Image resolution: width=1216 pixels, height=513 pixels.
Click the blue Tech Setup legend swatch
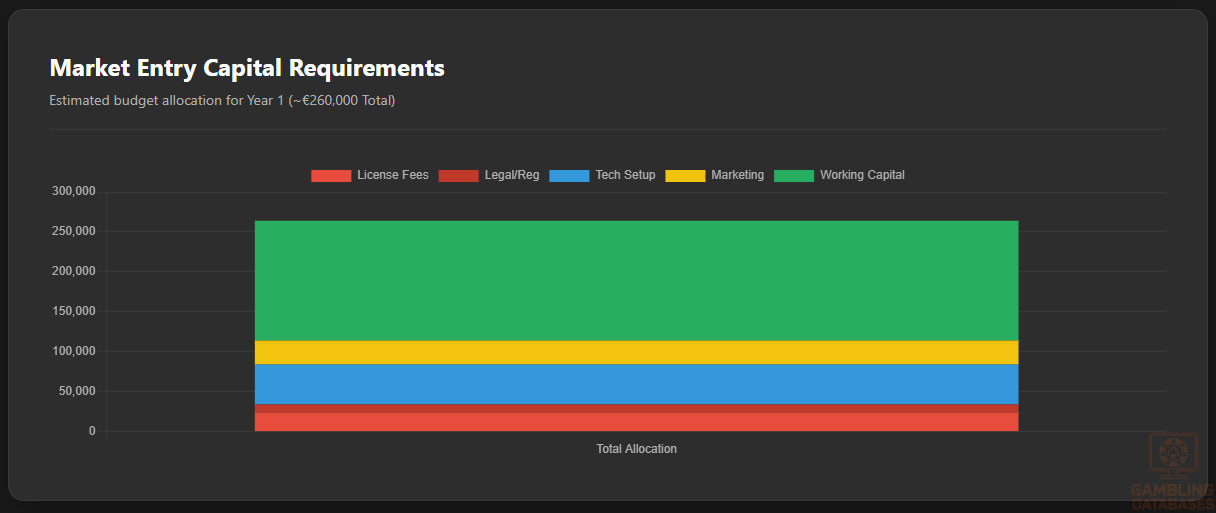pos(569,176)
